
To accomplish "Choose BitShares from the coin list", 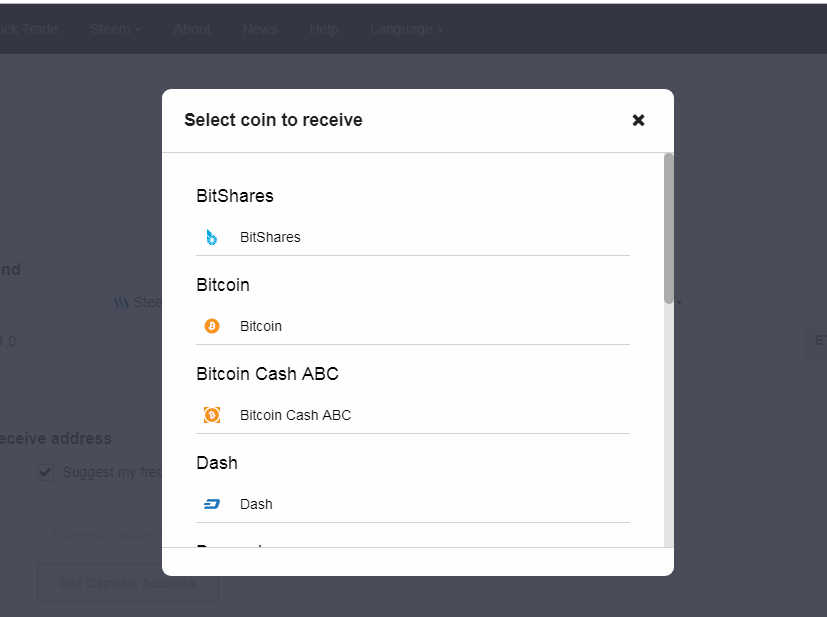I will coord(413,237).
